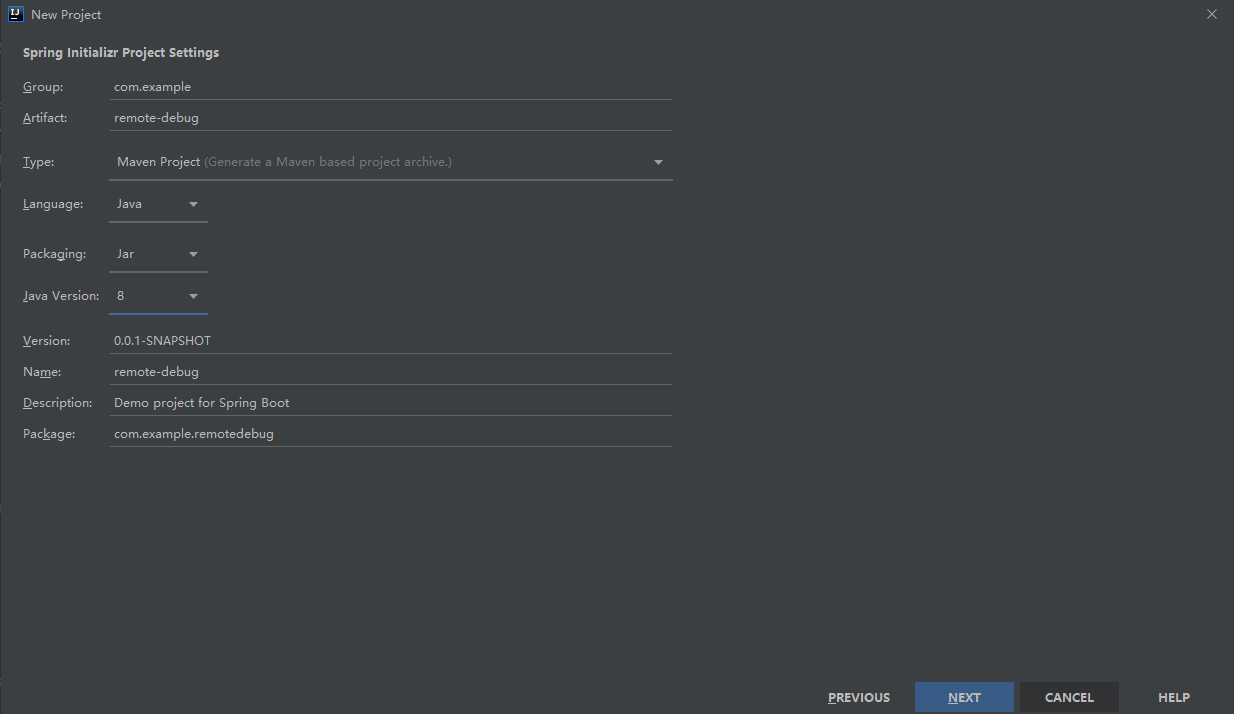The width and height of the screenshot is (1234, 714).
Task: Open the Type dropdown showing Maven Project
Action: tap(391, 162)
